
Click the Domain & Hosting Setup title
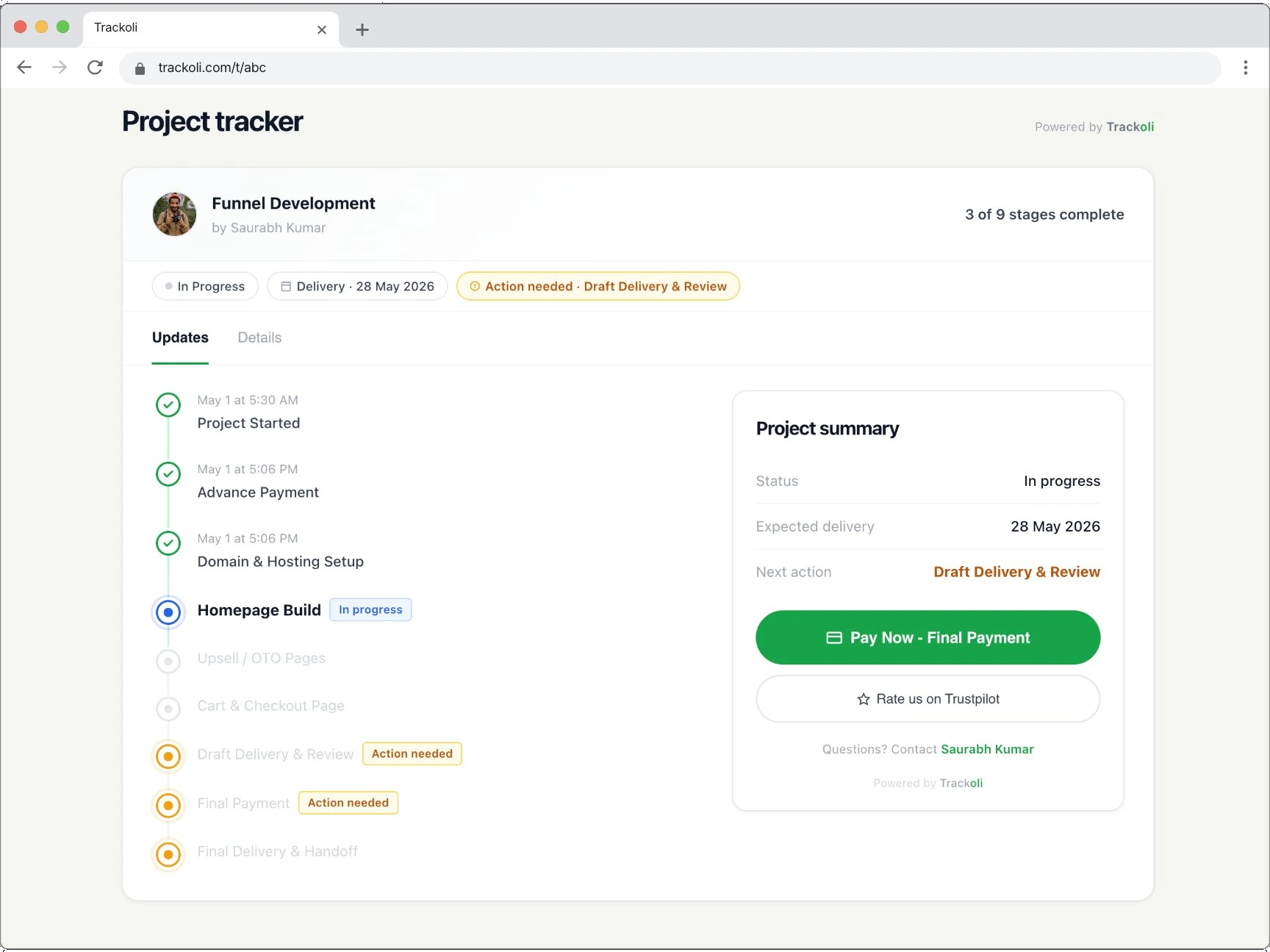pyautogui.click(x=280, y=561)
